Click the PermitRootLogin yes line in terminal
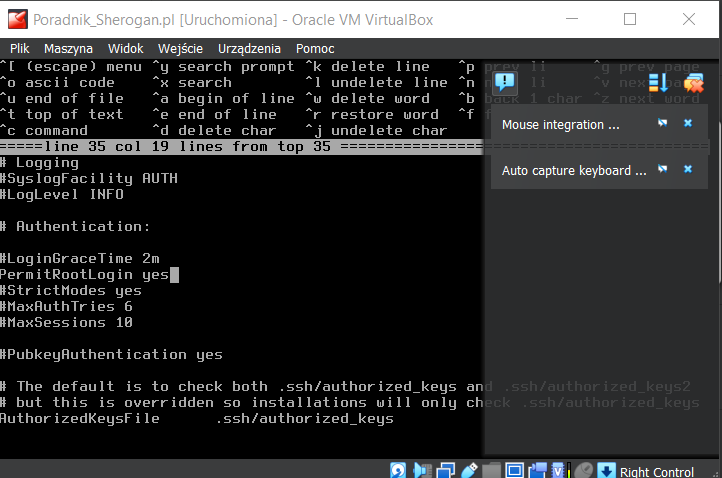The image size is (722, 478). [x=85, y=274]
